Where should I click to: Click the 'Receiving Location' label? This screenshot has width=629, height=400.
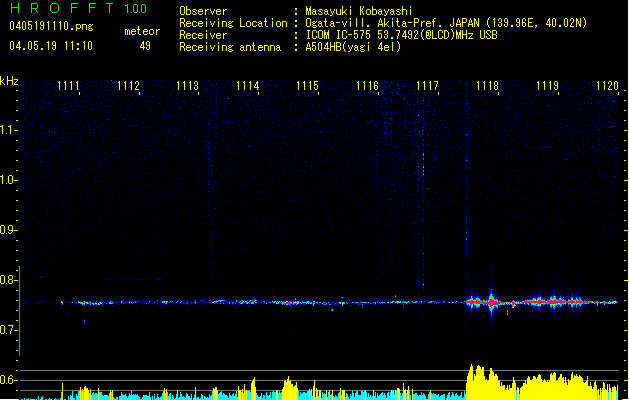pyautogui.click(x=233, y=23)
